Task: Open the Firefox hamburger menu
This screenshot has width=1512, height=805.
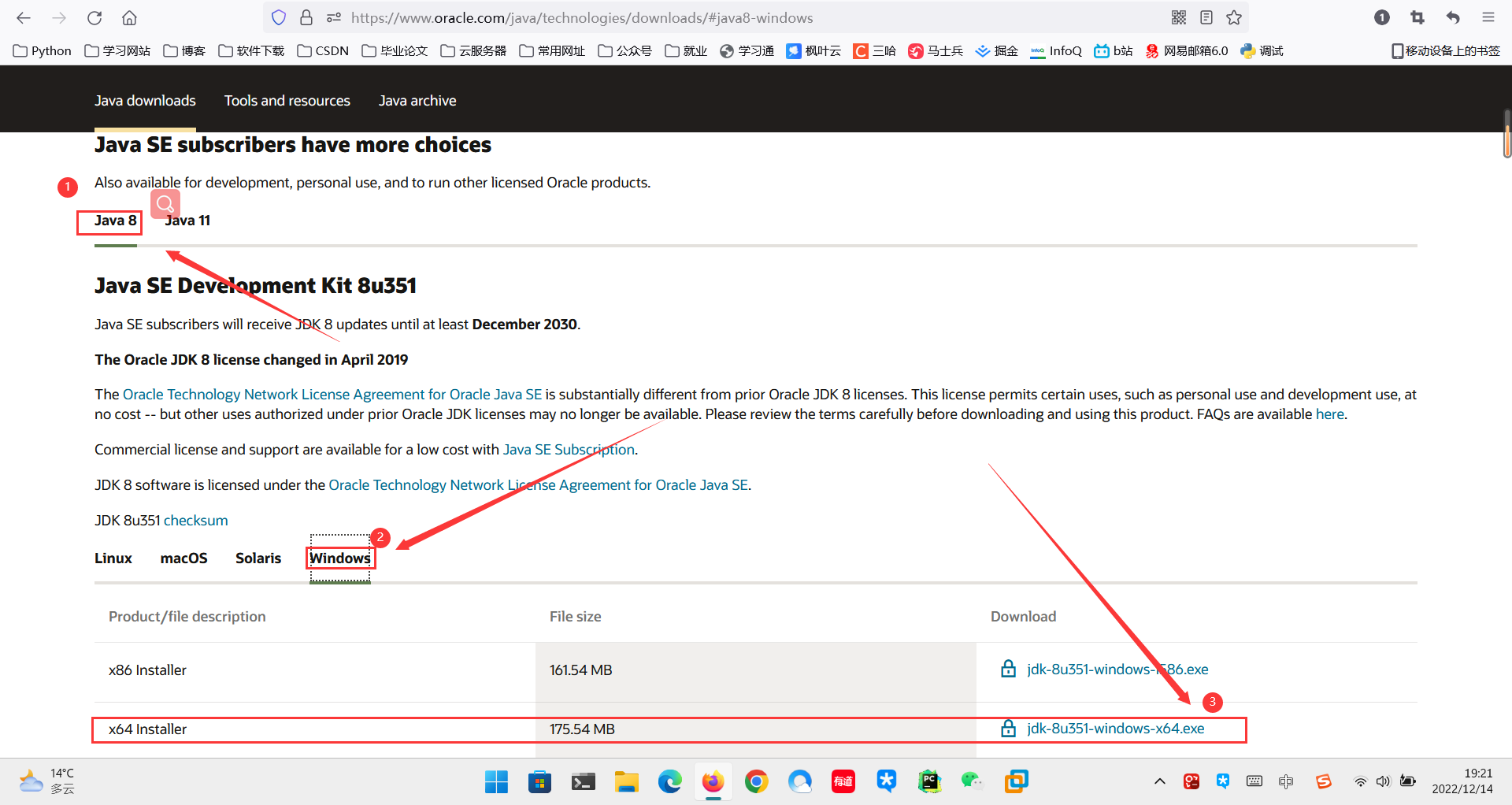Action: 1488,17
